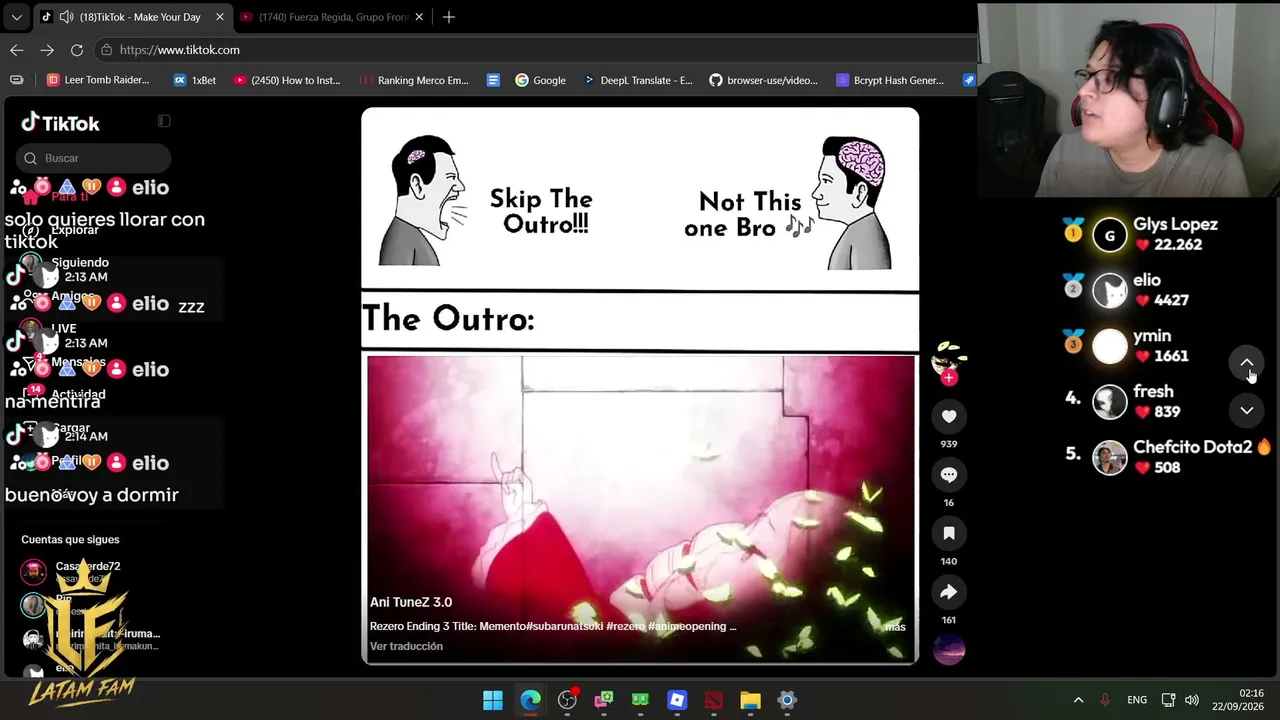Open the (2450) How to Inst... bookmark
Viewport: 1280px width, 720px height.
[287, 80]
